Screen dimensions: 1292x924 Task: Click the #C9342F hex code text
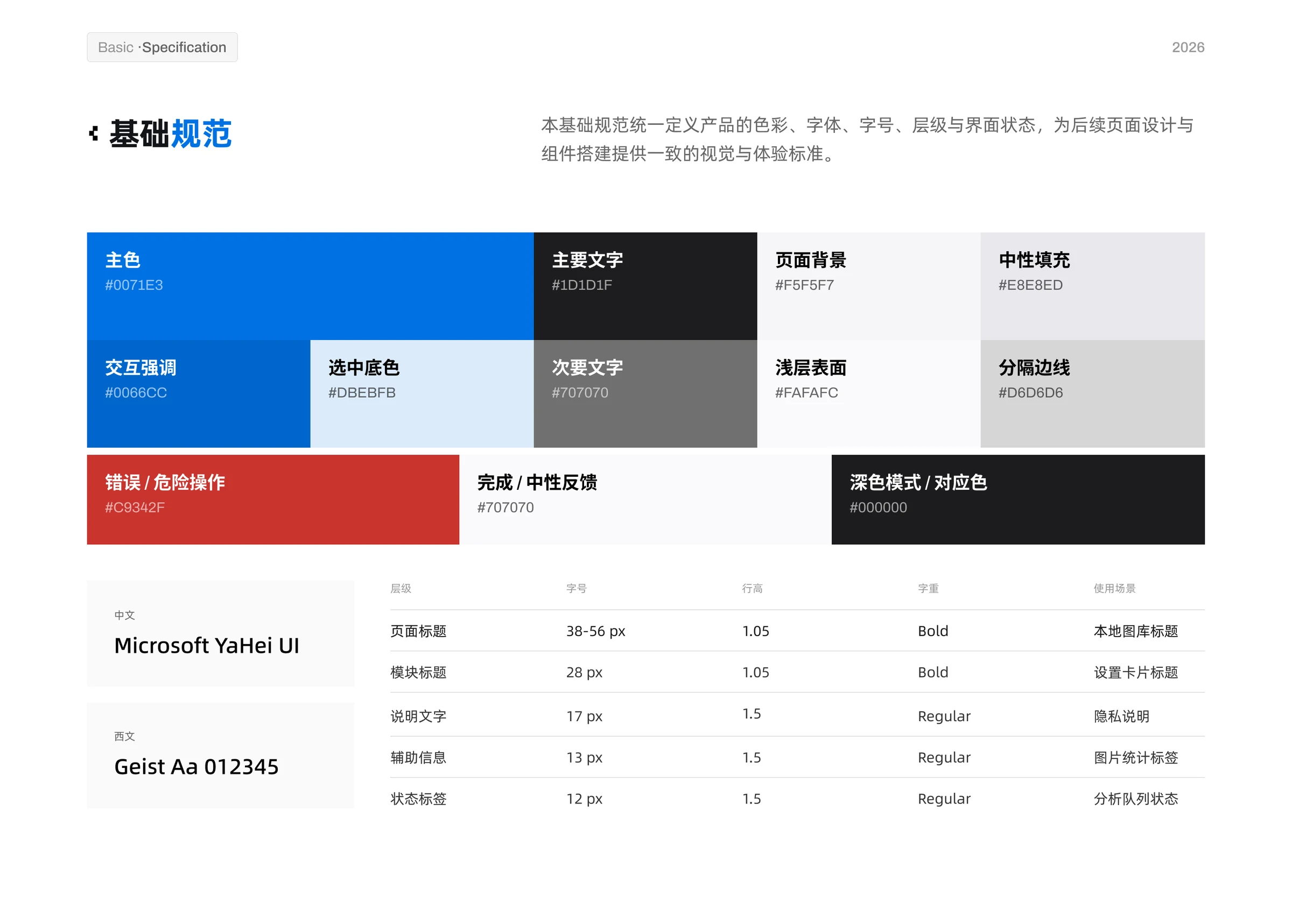click(135, 507)
